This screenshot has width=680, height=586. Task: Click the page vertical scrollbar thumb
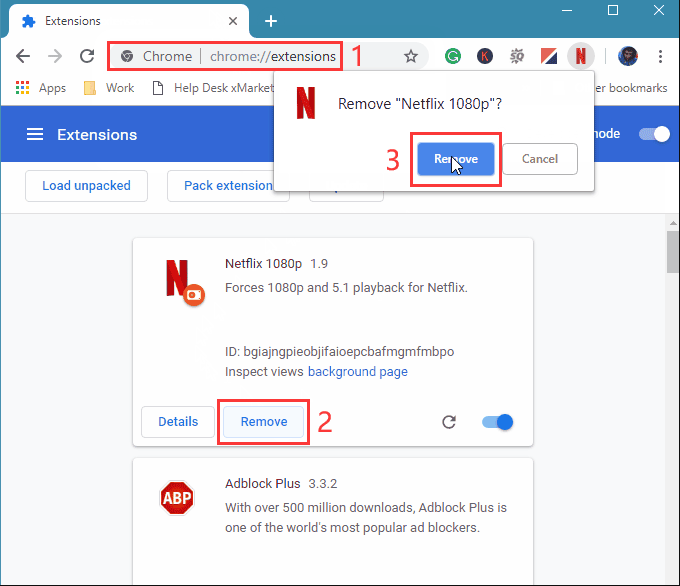coord(673,252)
